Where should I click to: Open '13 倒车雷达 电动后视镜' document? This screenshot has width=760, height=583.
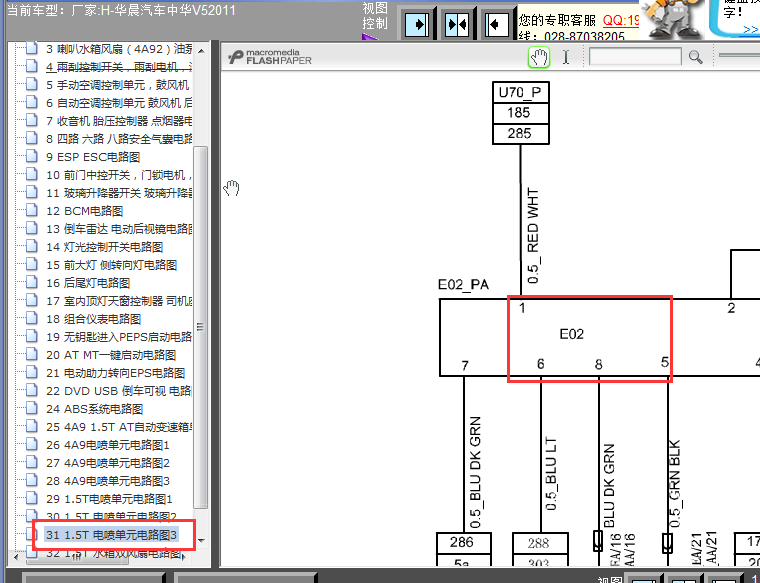(x=119, y=229)
